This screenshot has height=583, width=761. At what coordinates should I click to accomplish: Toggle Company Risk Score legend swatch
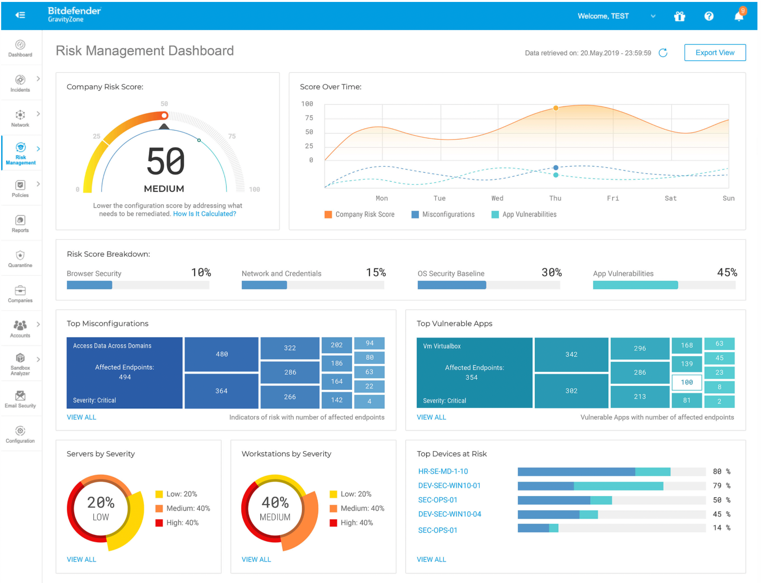[x=328, y=214]
